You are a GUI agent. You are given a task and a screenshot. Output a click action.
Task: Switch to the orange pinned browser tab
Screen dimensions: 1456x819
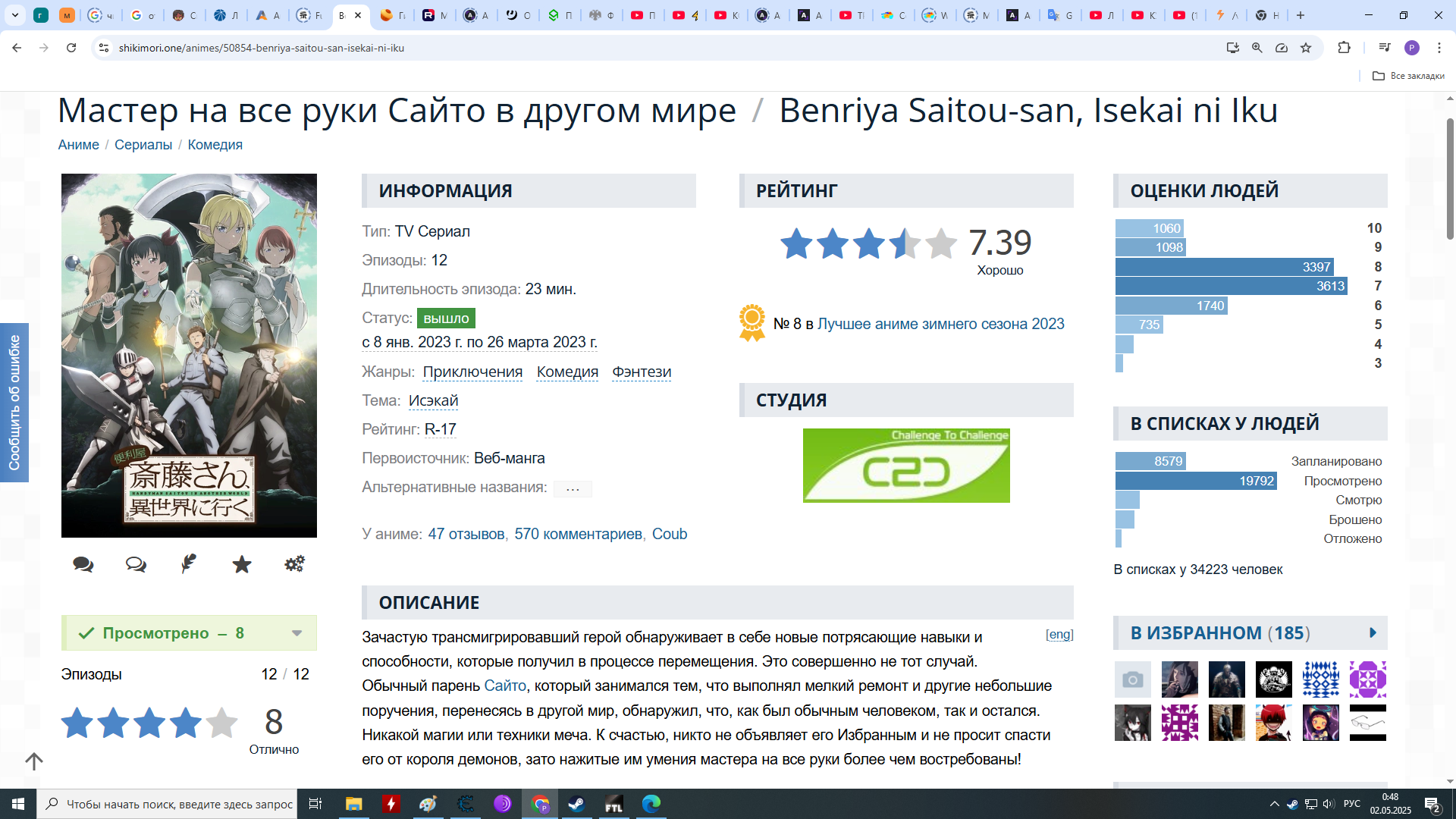coord(67,15)
